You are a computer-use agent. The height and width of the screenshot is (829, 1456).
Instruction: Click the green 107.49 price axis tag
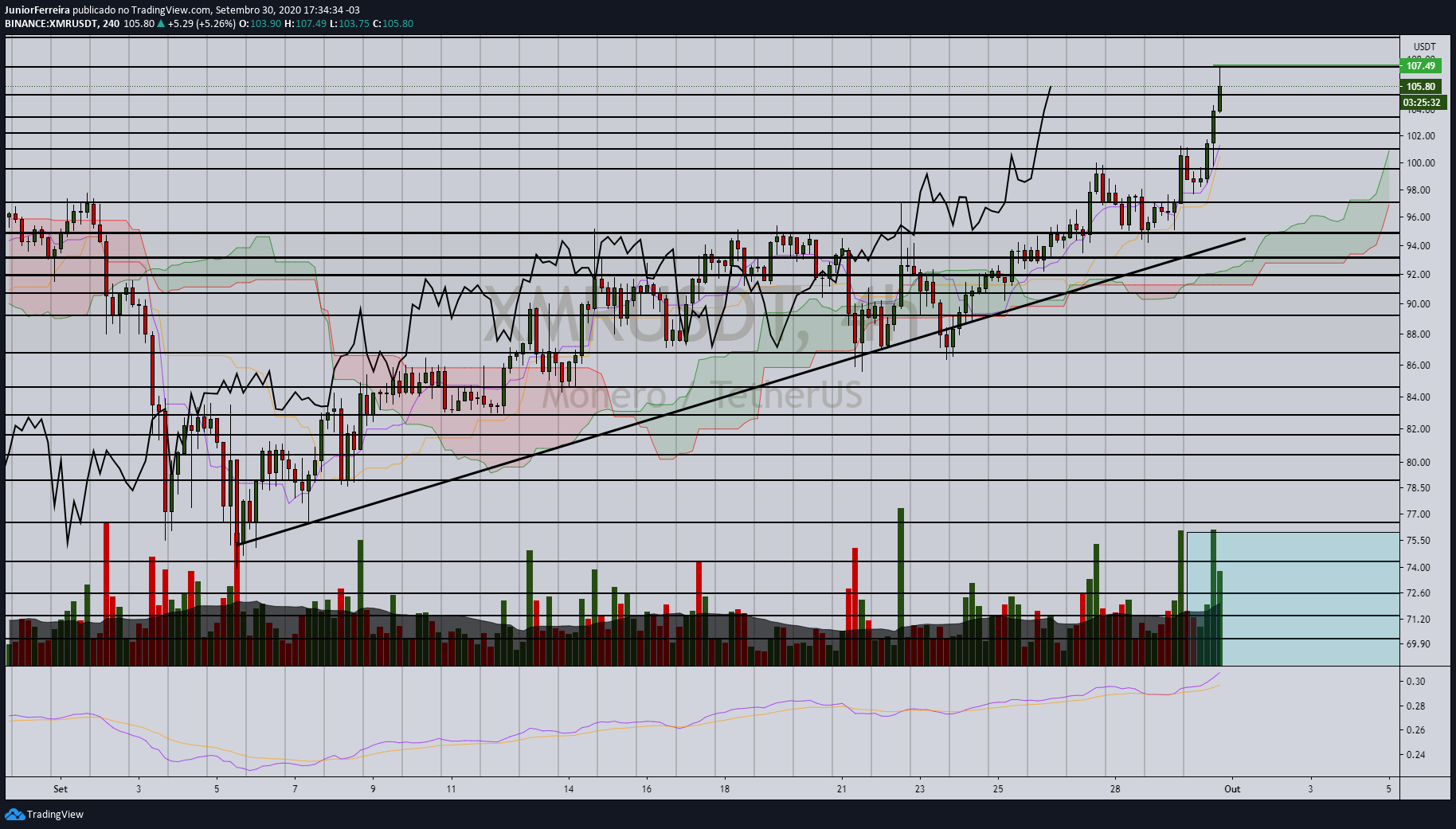pos(1421,66)
